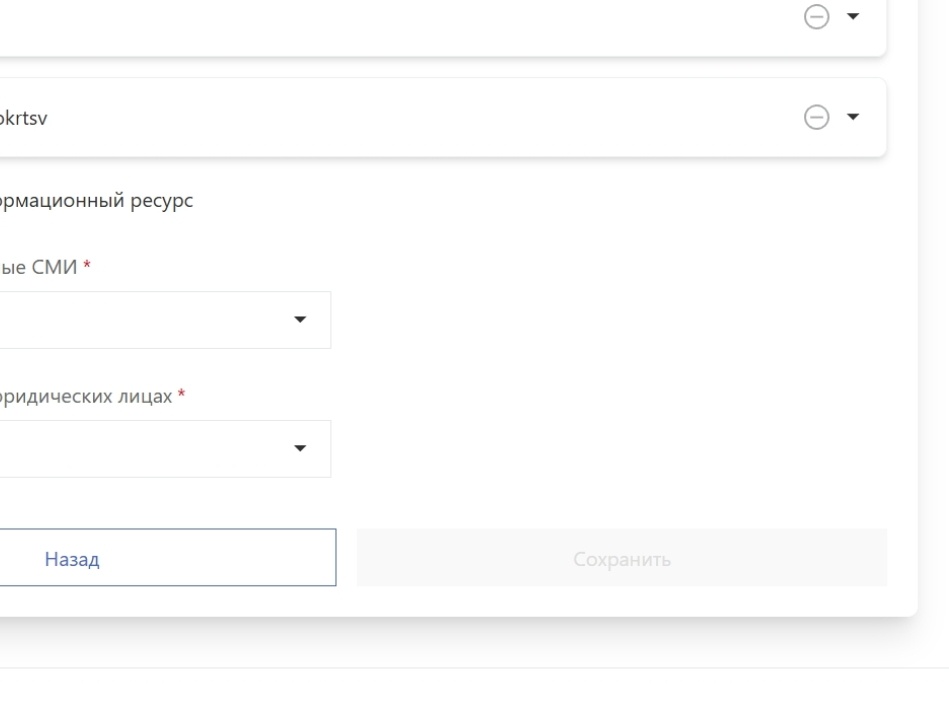Screen dimensions: 949x711
Task: Open the юридических лицах dropdown arrow
Action: 299,449
